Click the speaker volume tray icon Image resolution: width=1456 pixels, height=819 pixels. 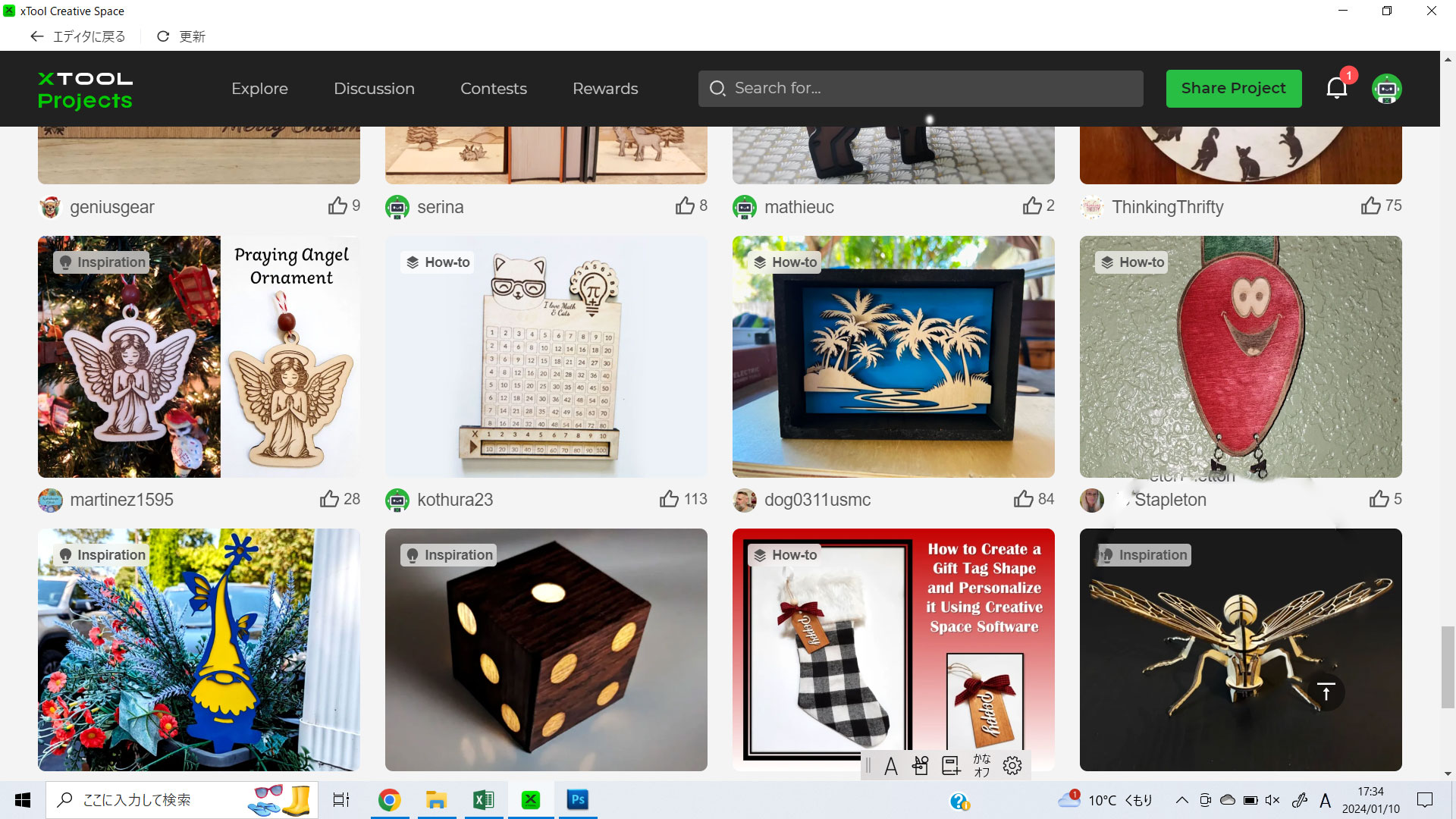click(1272, 800)
